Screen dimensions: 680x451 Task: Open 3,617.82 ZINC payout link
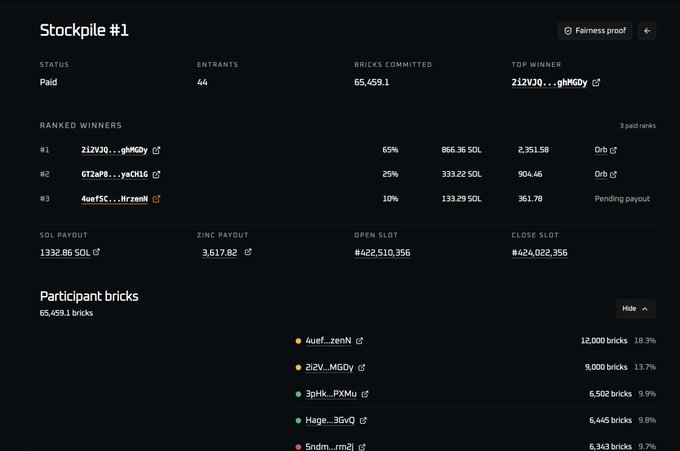click(219, 252)
